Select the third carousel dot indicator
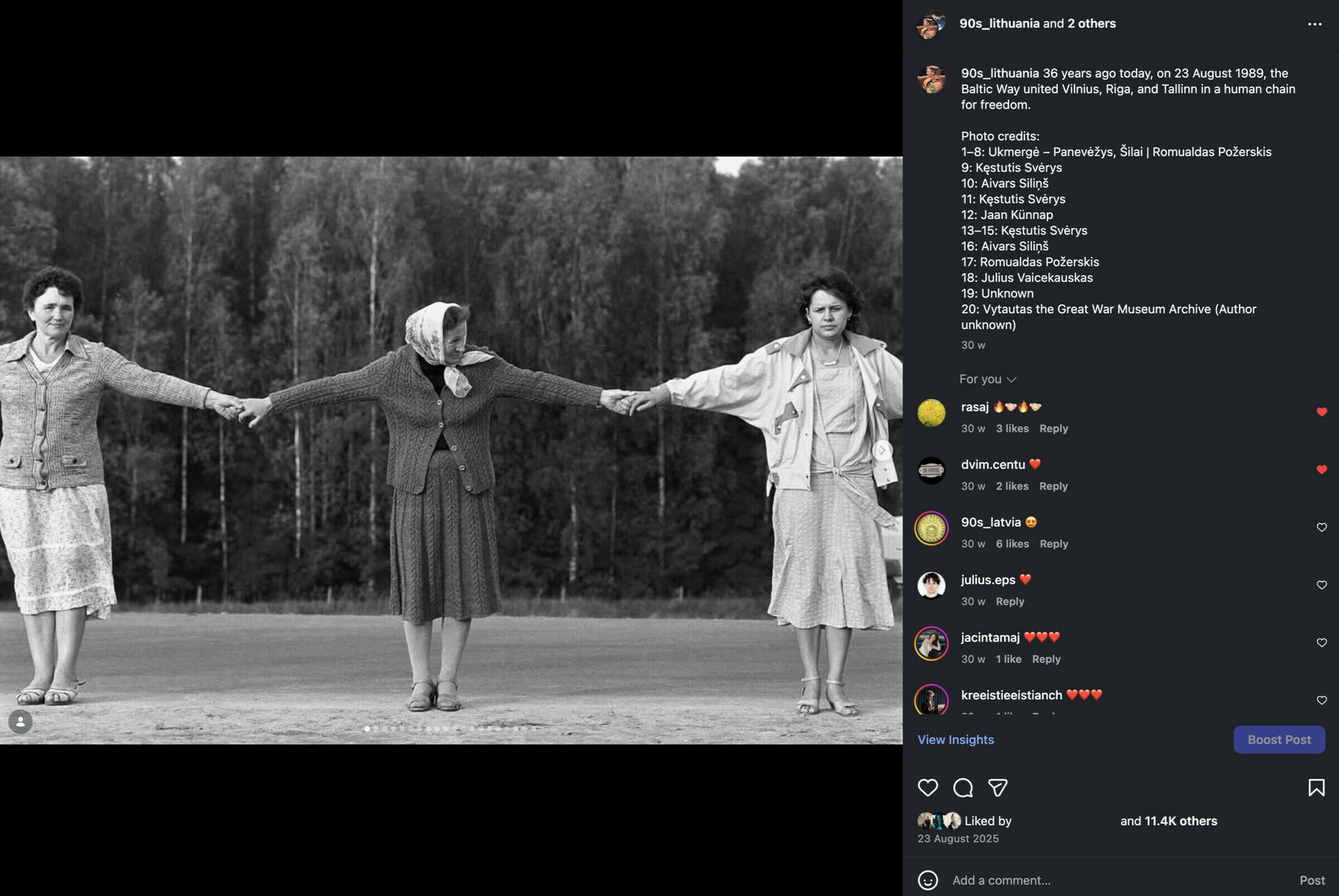Viewport: 1339px width, 896px height. click(x=384, y=728)
